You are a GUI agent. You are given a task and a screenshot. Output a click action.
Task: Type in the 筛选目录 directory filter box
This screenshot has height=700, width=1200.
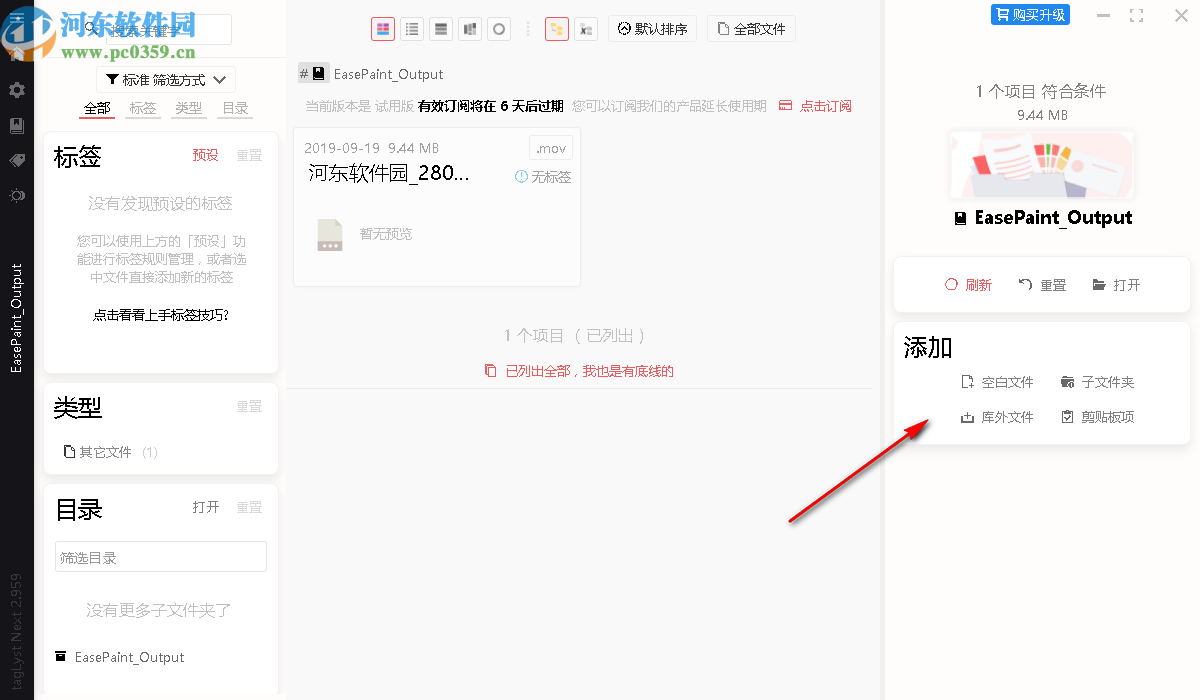(160, 556)
